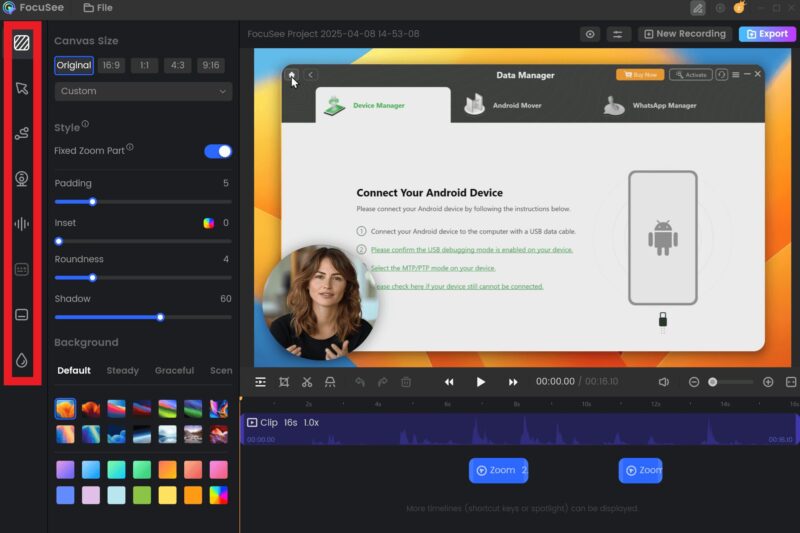Image resolution: width=800 pixels, height=533 pixels.
Task: Click the New Recording button
Action: [685, 34]
